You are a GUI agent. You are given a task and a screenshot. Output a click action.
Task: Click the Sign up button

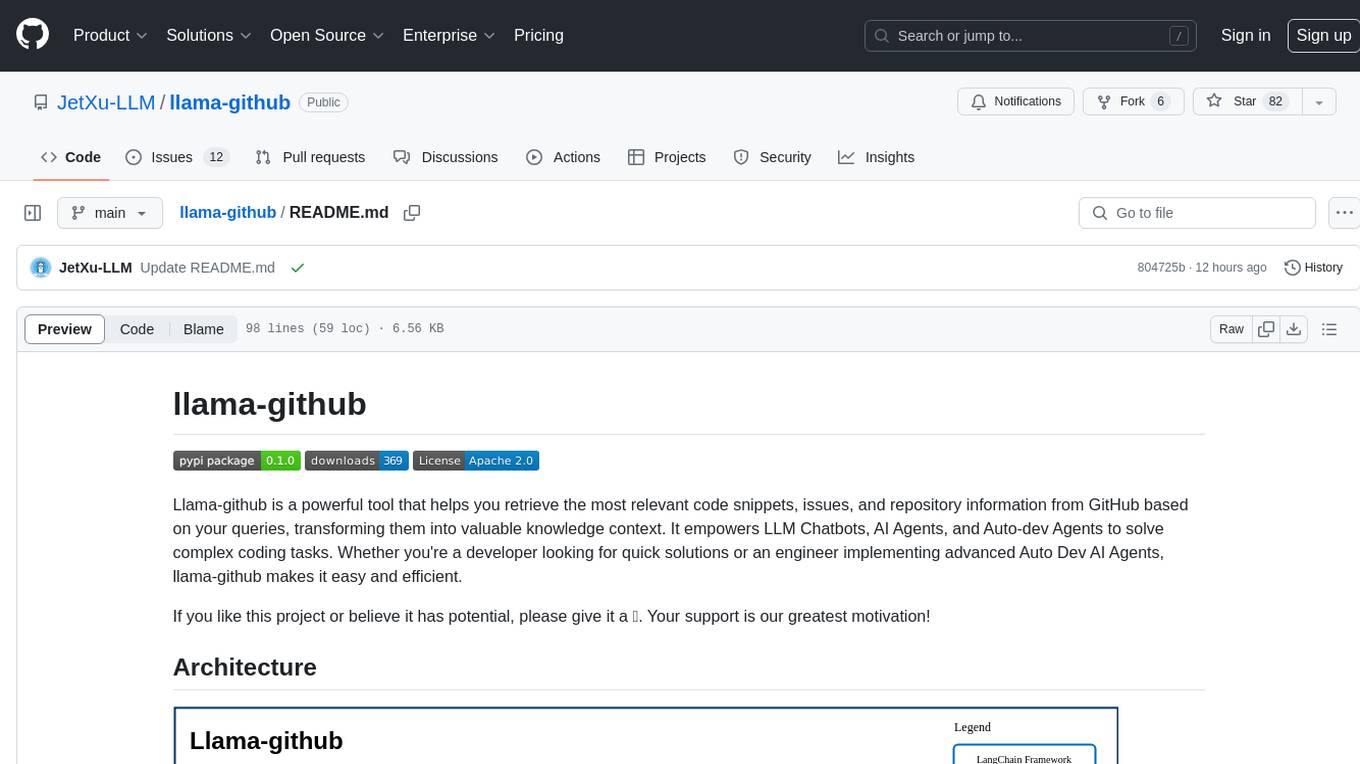click(1323, 35)
